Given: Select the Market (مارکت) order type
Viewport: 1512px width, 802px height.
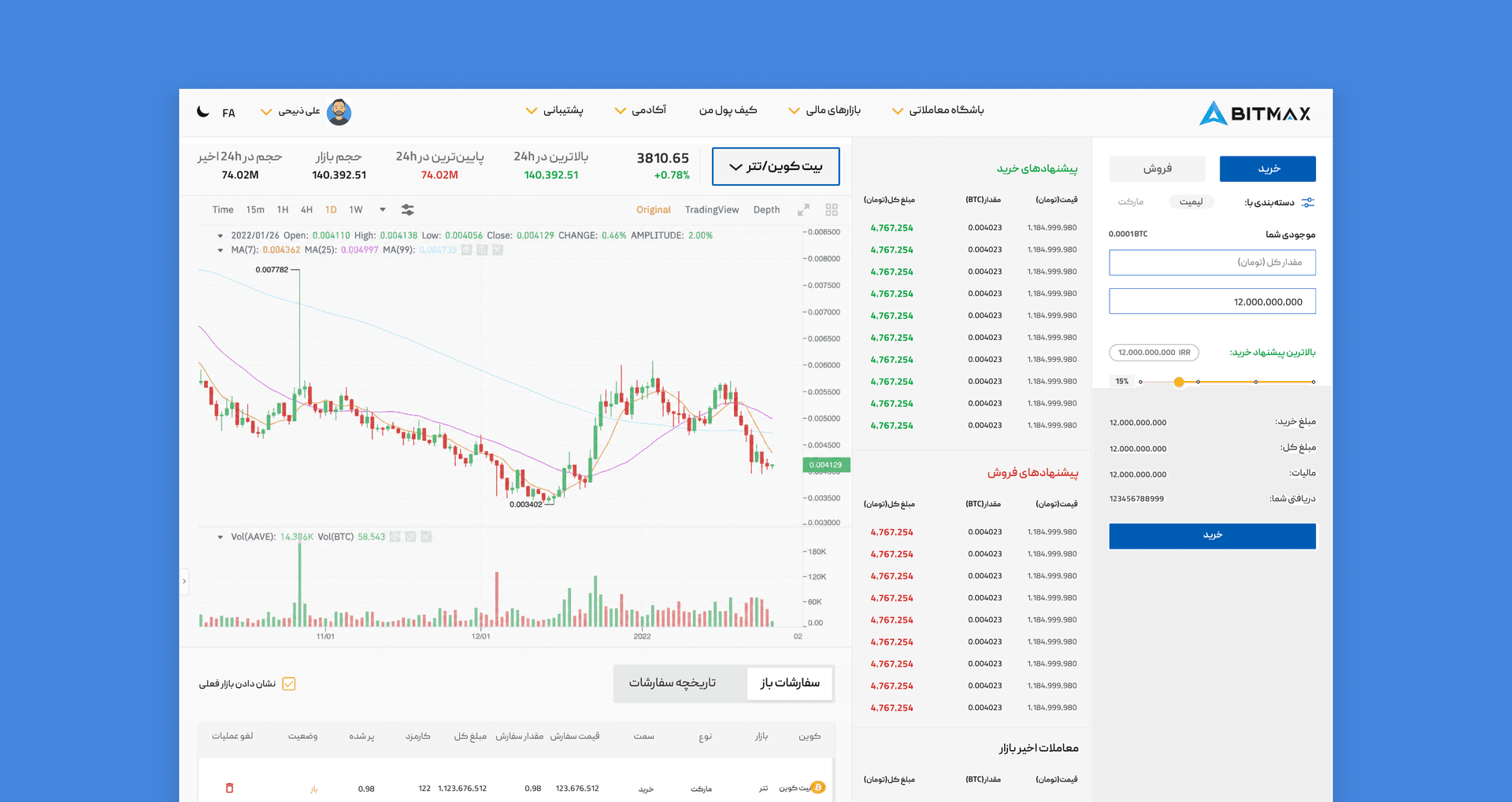Looking at the screenshot, I should pos(1131,201).
